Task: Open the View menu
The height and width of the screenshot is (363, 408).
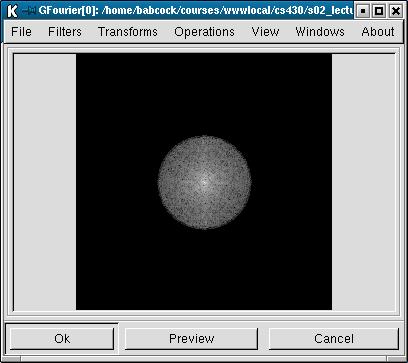Action: point(265,32)
